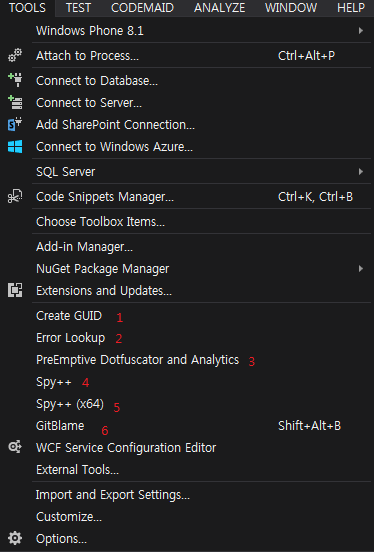Screen dimensions: 374x552
Task: Expand the NuGet Package Manager submenu arrow
Action: tap(361, 269)
